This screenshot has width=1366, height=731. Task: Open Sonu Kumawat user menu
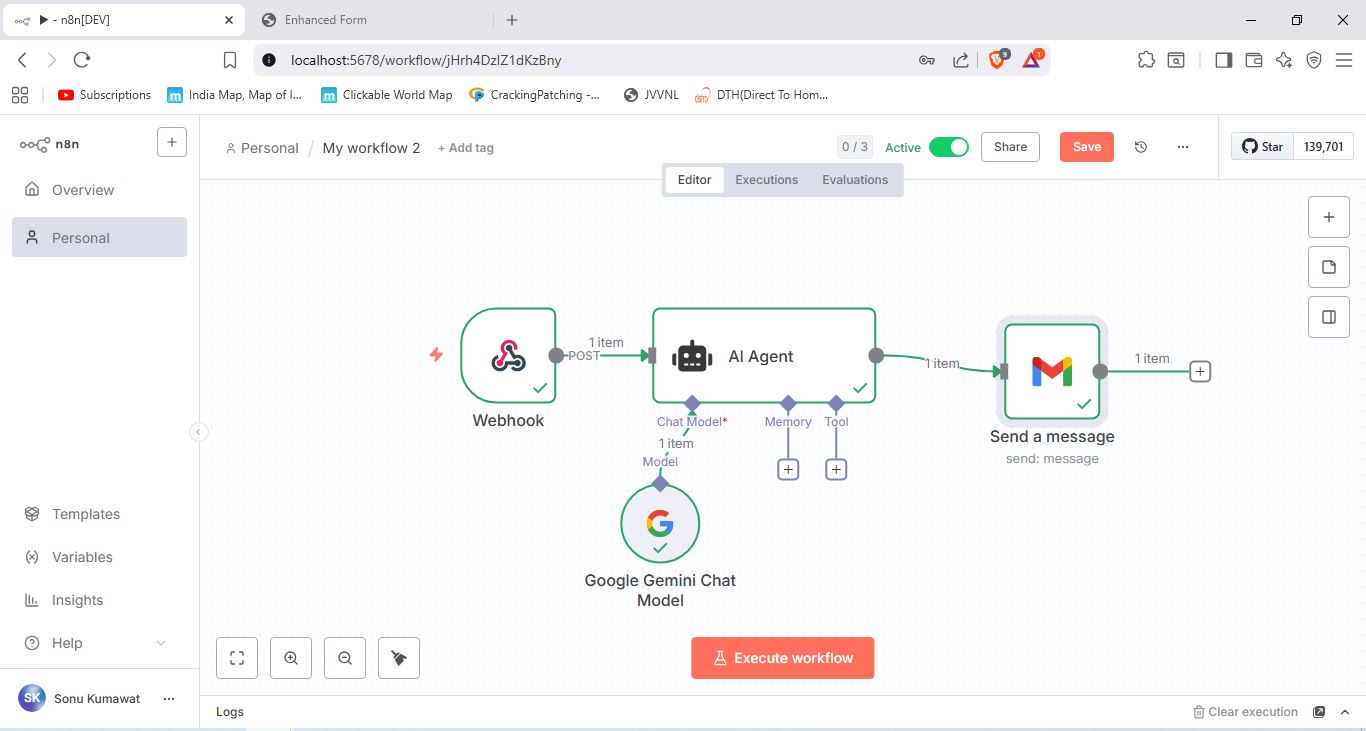(x=168, y=698)
